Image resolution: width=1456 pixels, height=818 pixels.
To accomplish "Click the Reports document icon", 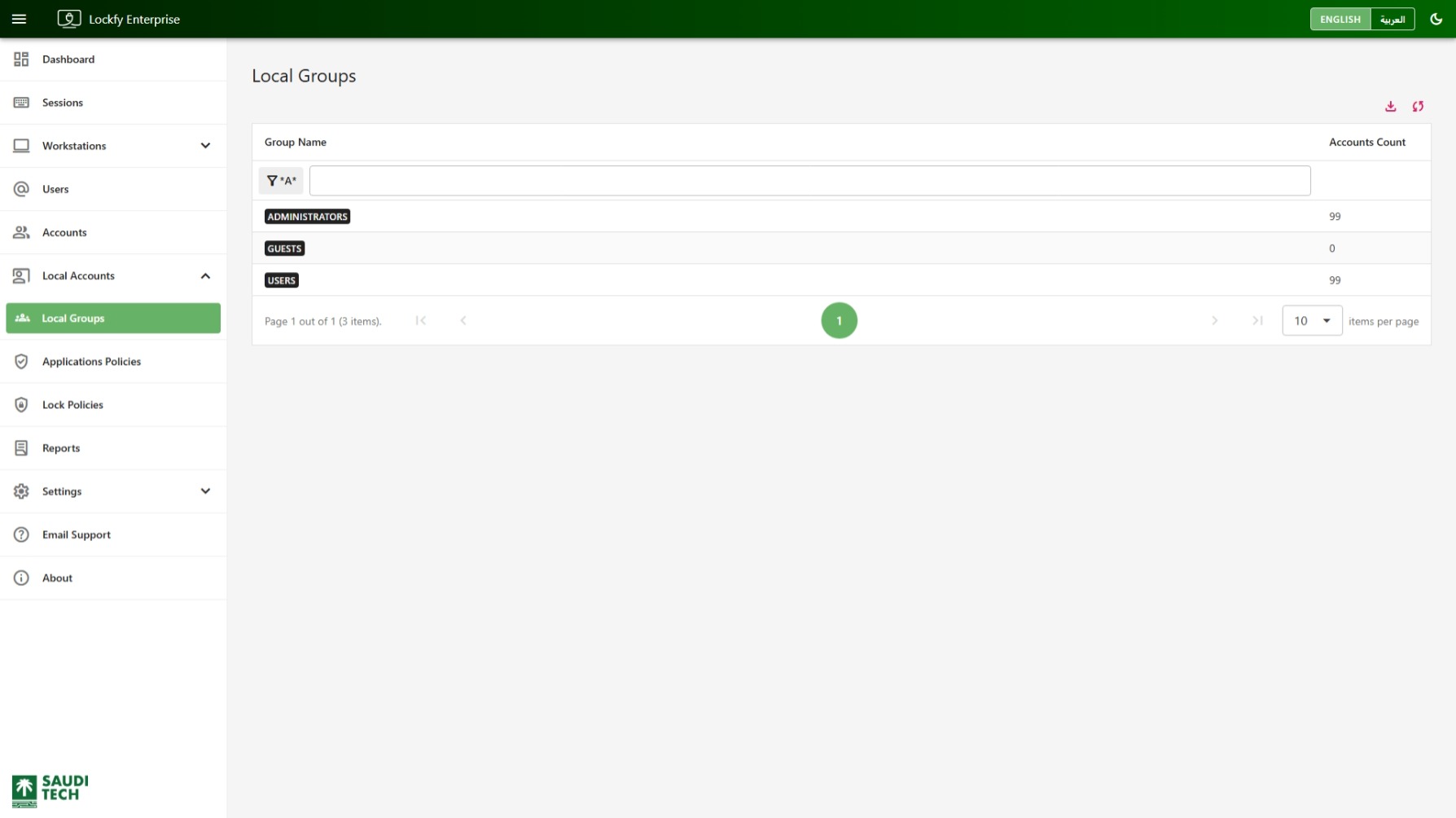I will (21, 448).
